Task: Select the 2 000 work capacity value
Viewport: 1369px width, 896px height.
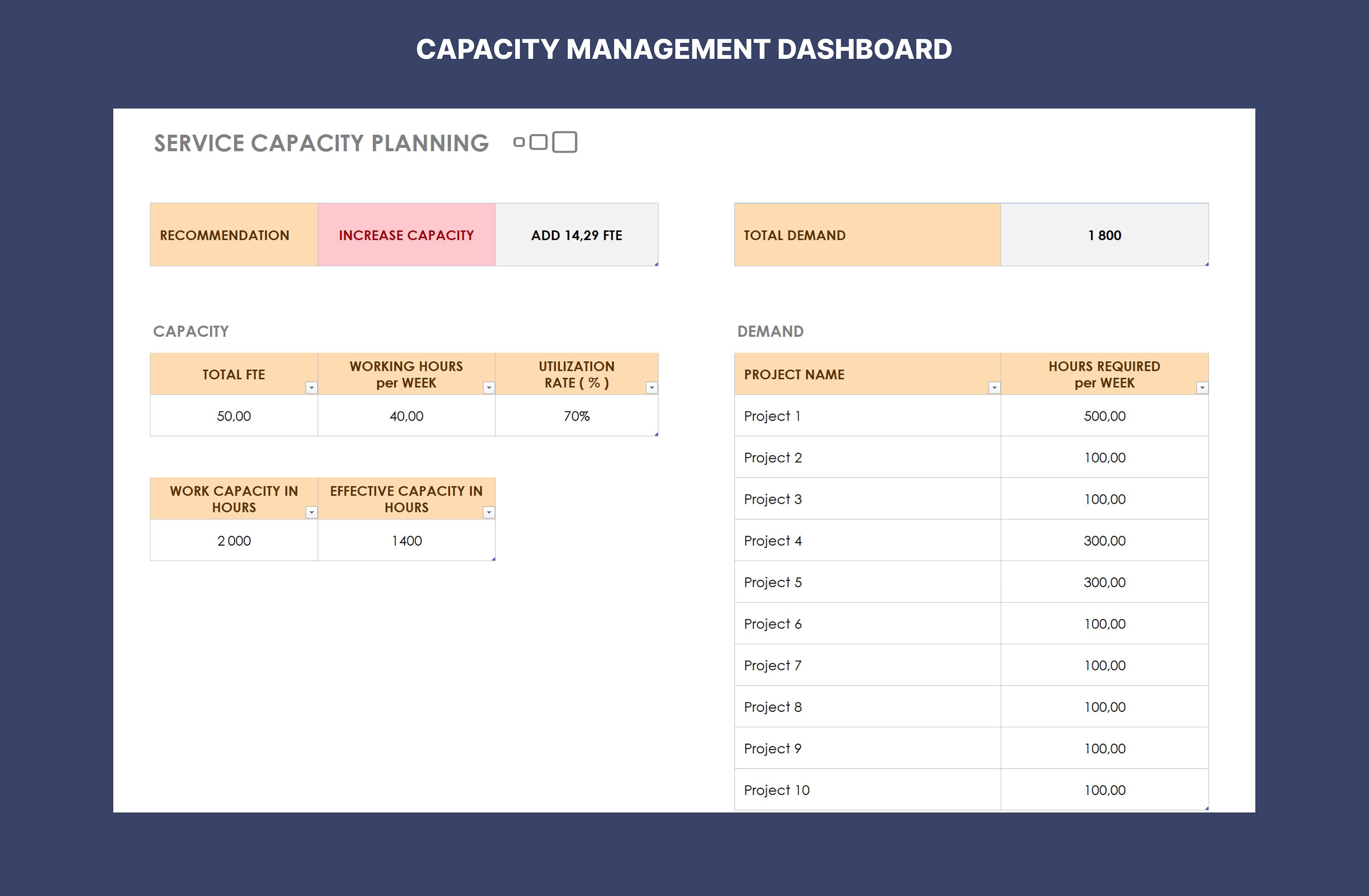Action: (234, 540)
